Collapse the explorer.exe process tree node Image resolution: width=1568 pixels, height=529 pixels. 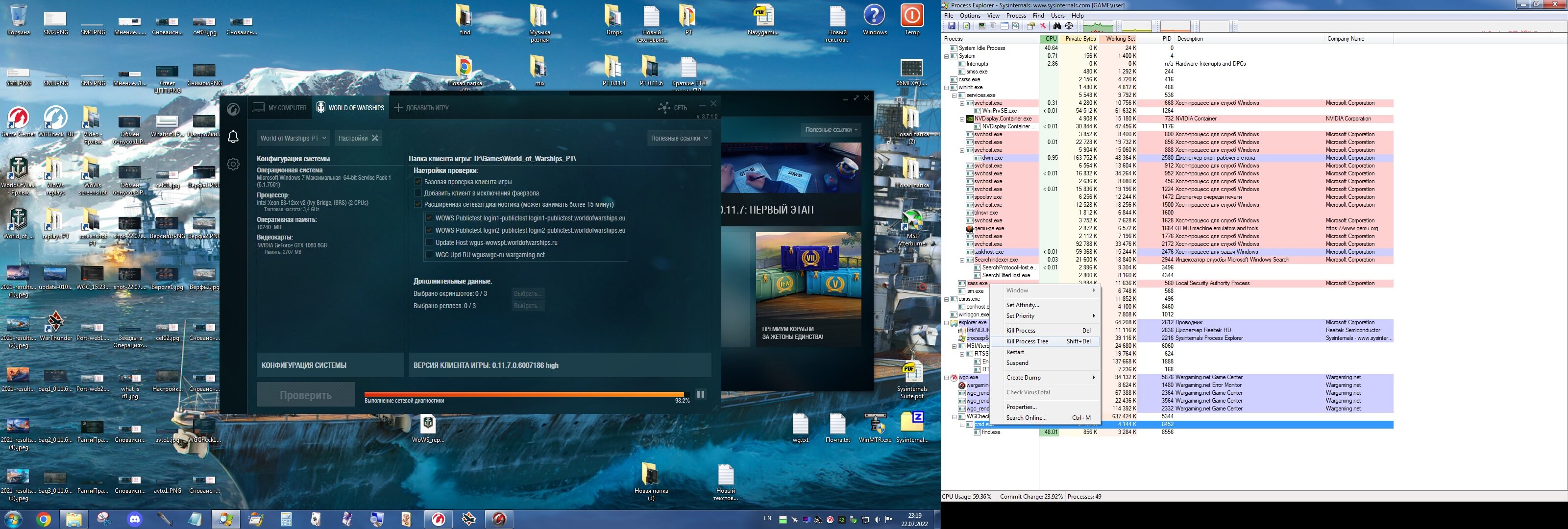[x=947, y=323]
